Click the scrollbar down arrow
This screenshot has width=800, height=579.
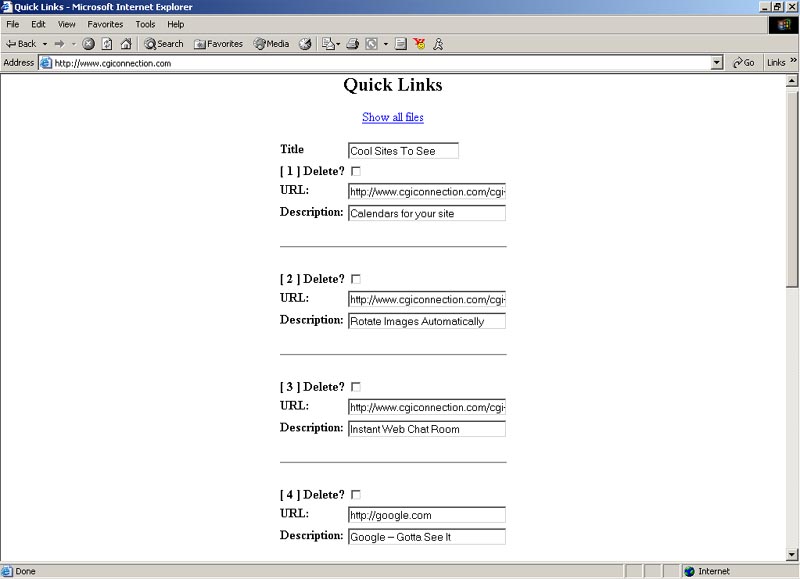[791, 555]
